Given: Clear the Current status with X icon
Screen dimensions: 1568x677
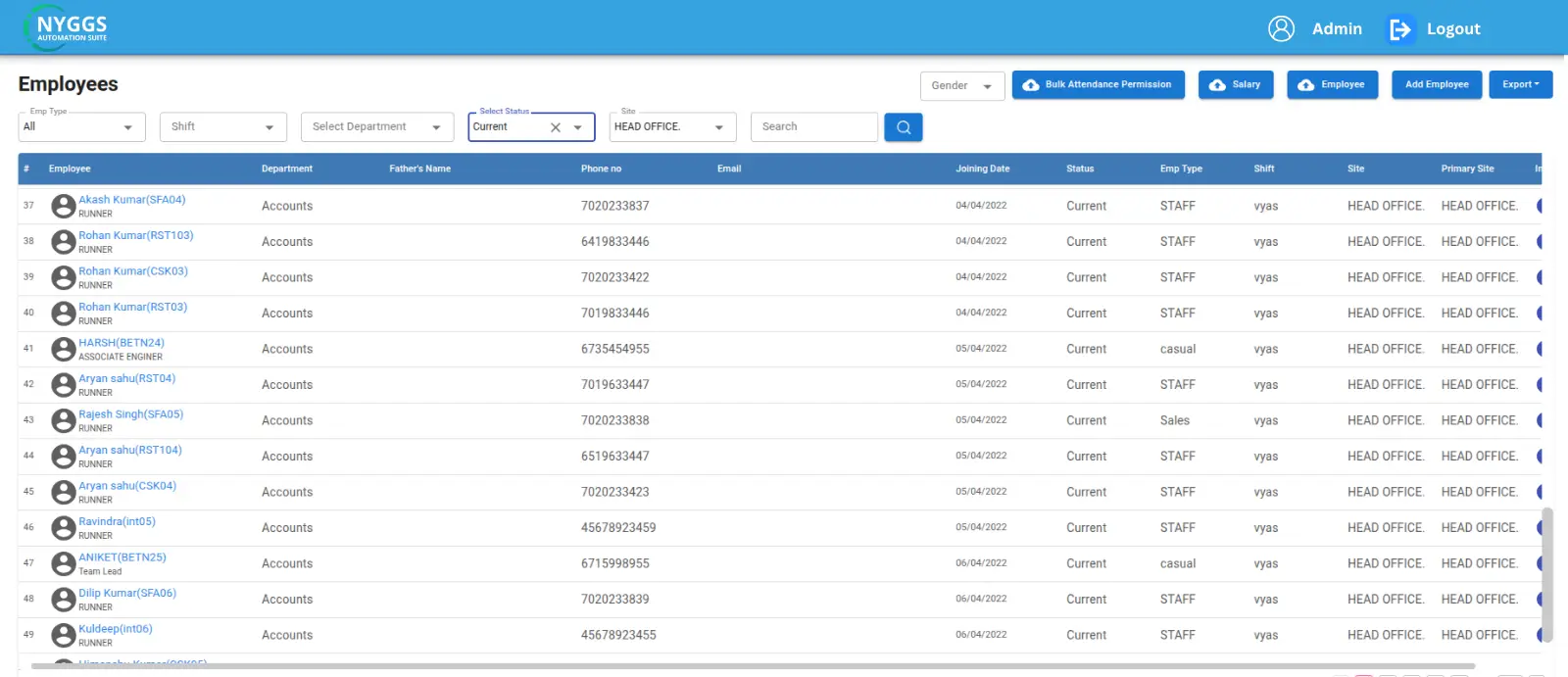Looking at the screenshot, I should pyautogui.click(x=556, y=127).
